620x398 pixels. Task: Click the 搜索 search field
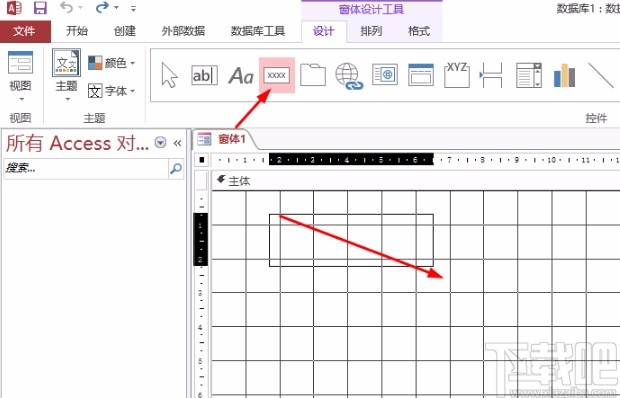coord(86,169)
